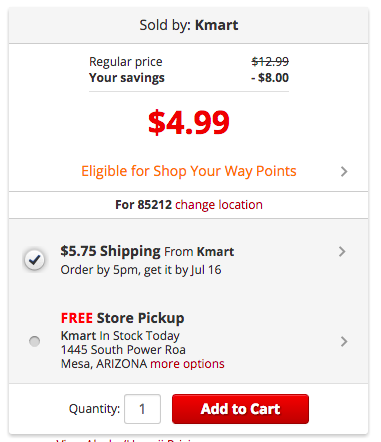Choose the FREE Store Pickup radio button
Viewport: 381px width, 442px height.
[34, 341]
